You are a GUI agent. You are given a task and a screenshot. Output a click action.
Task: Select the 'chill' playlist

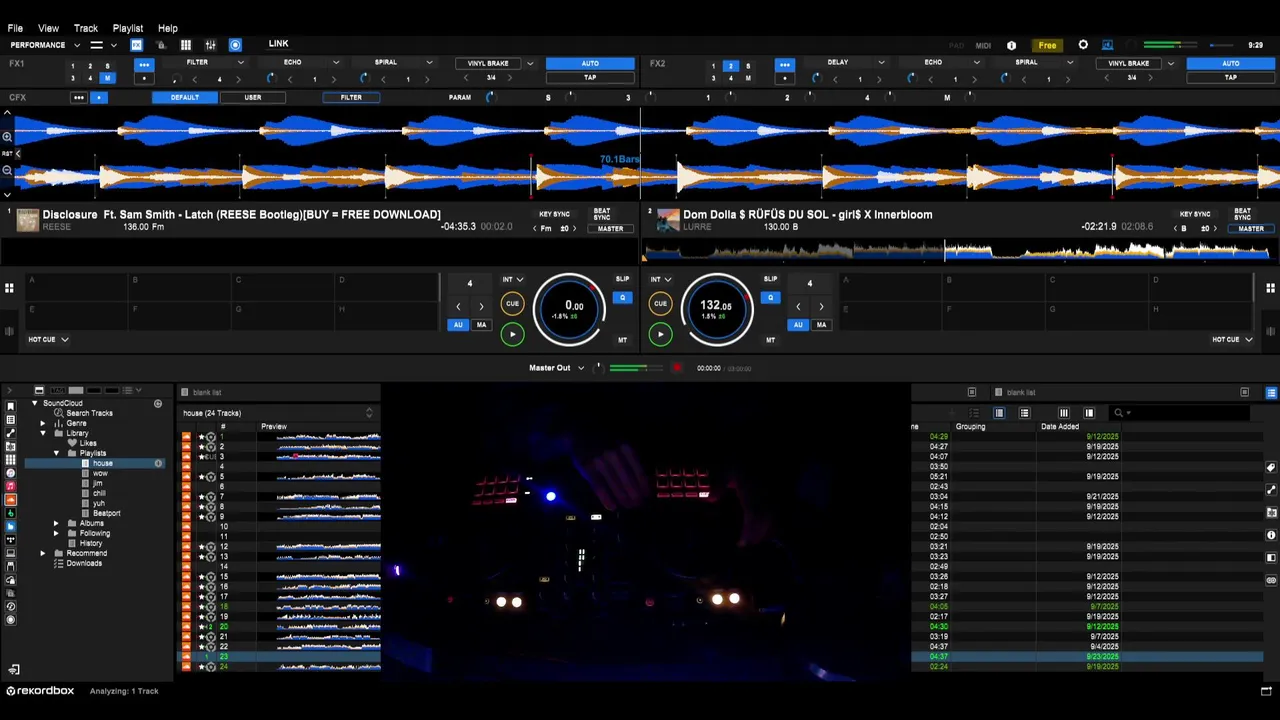[99, 493]
